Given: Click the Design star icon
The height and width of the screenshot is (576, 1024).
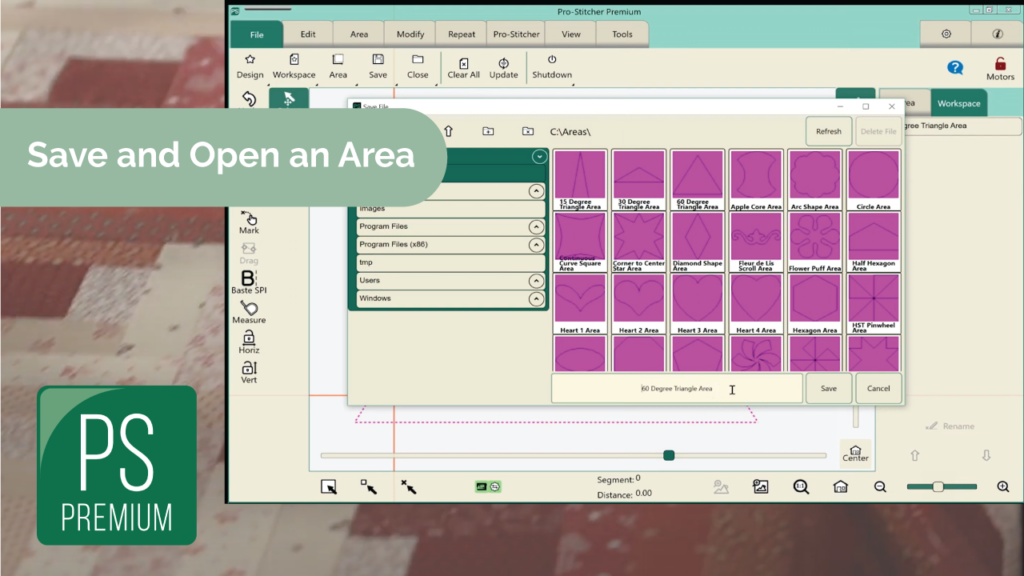Looking at the screenshot, I should [250, 60].
